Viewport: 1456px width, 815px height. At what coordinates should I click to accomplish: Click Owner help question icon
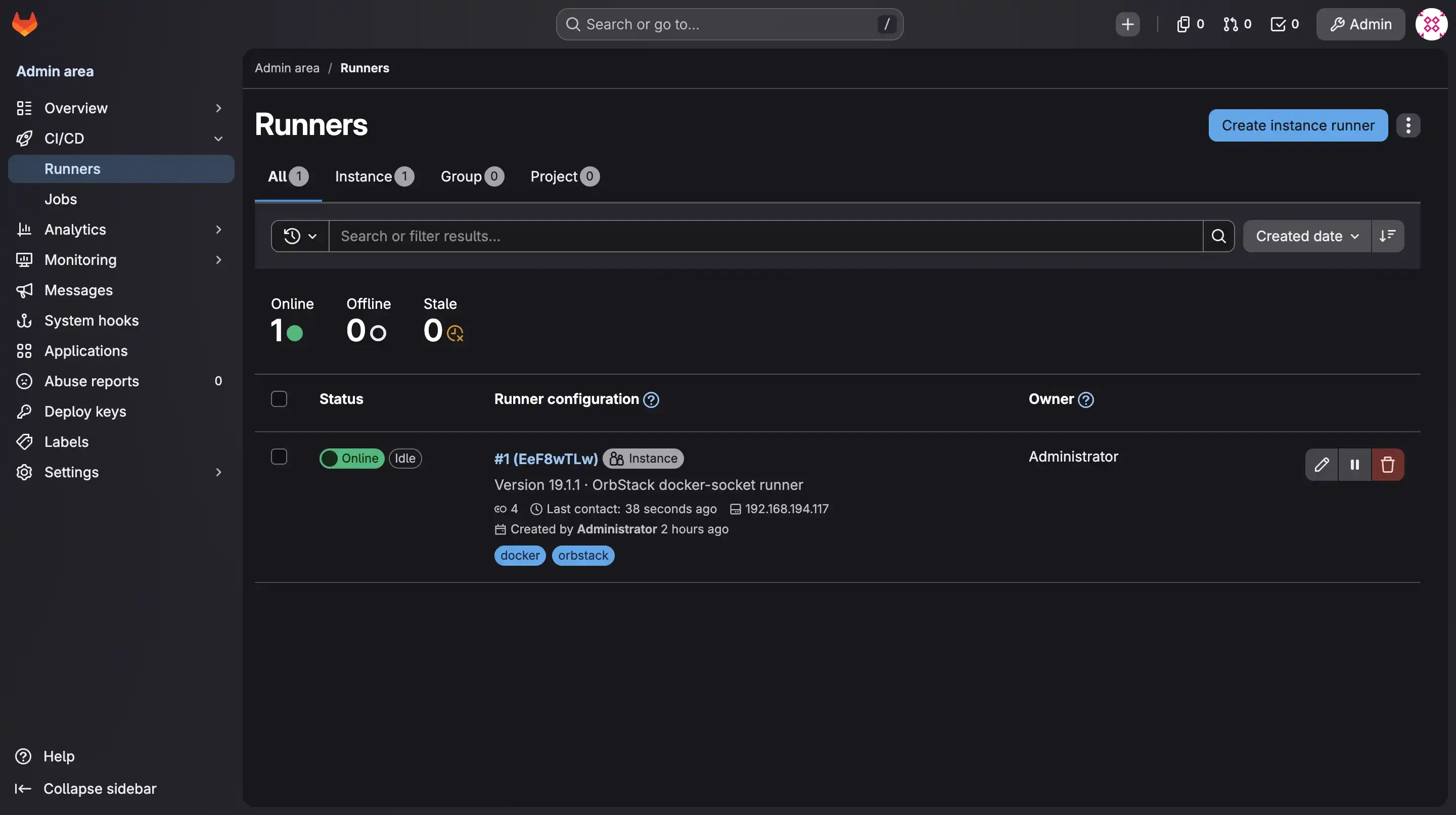coord(1086,399)
